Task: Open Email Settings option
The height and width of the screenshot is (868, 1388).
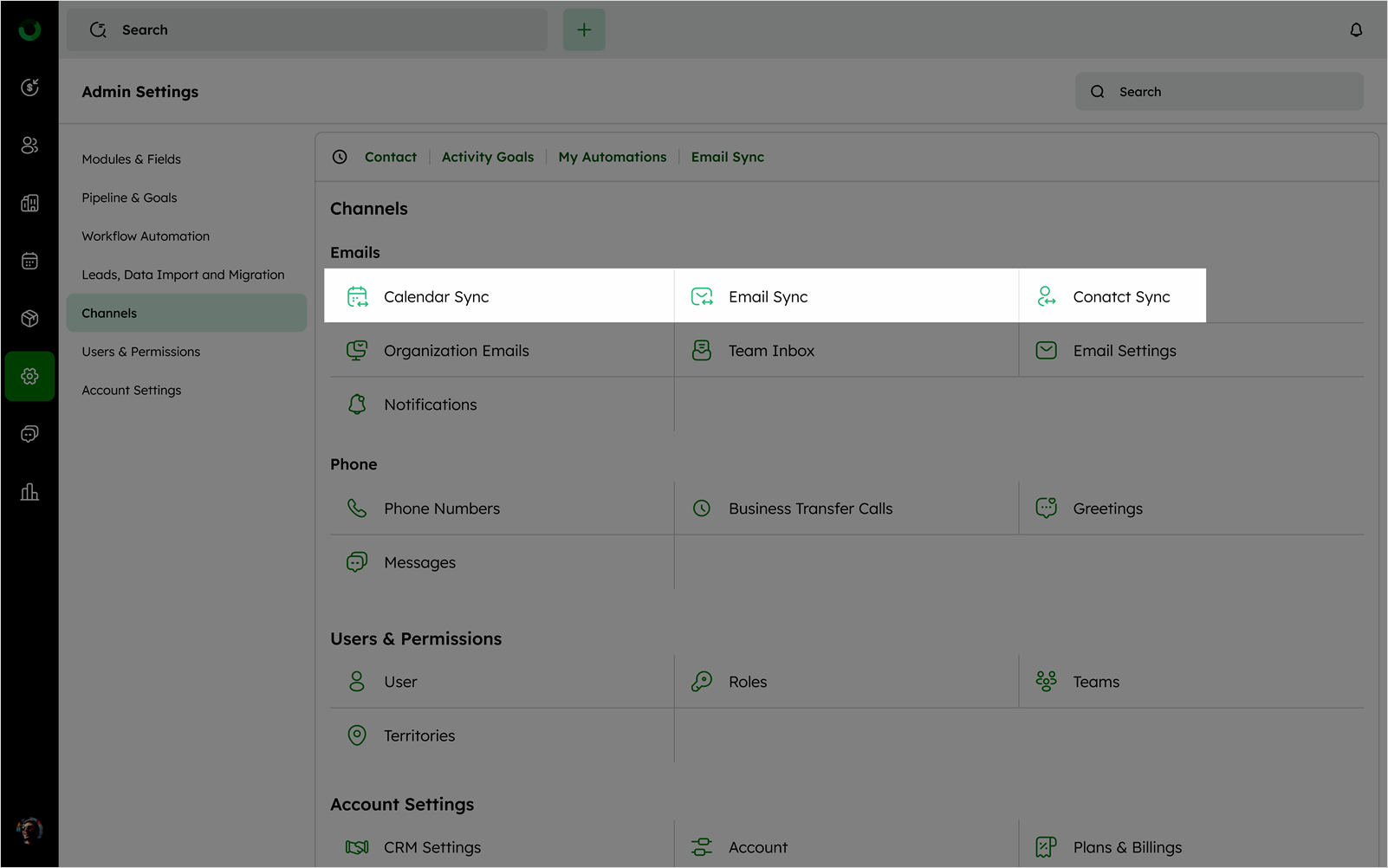Action: click(1191, 350)
